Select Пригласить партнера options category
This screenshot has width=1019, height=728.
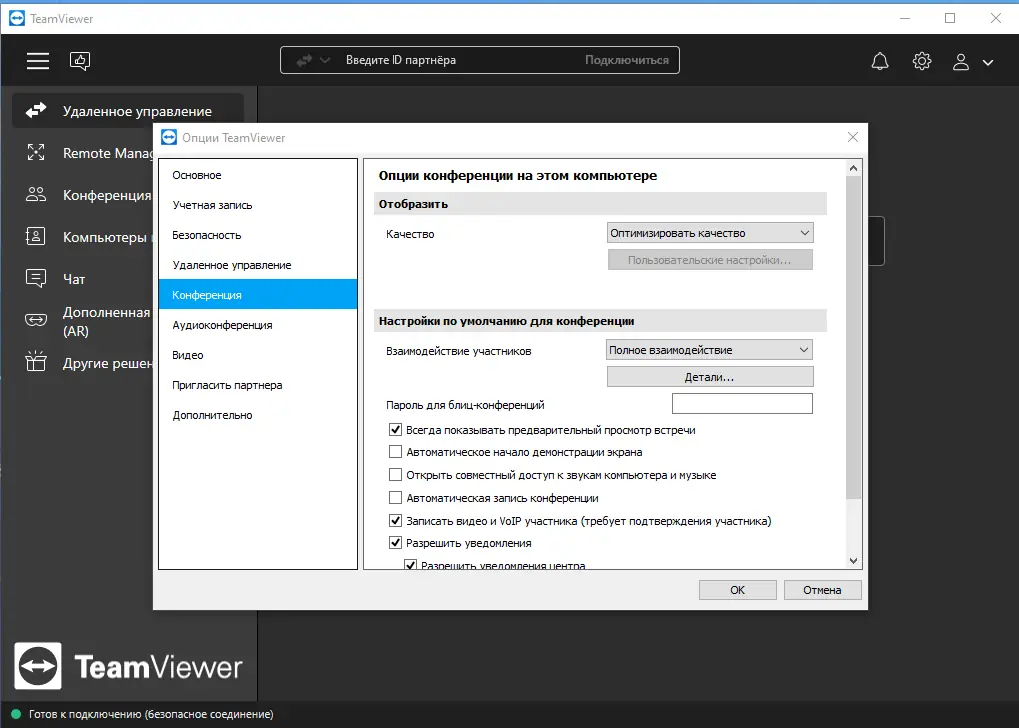tap(258, 384)
